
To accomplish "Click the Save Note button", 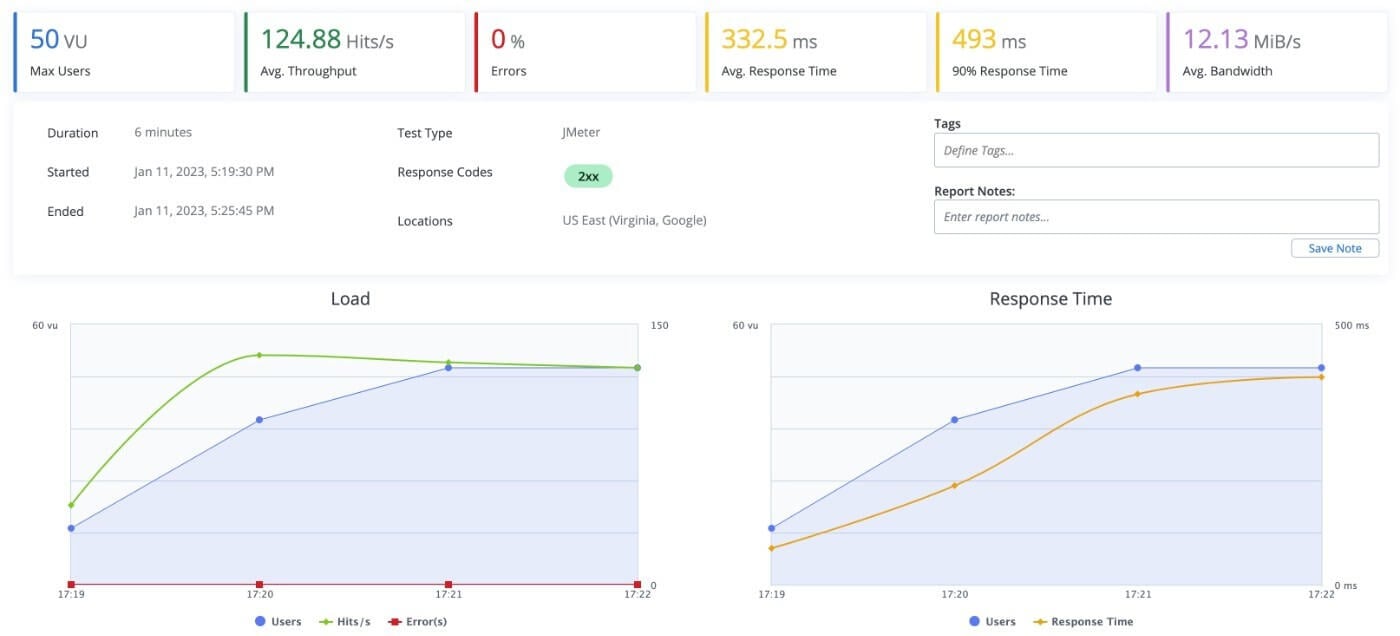I will [1335, 248].
